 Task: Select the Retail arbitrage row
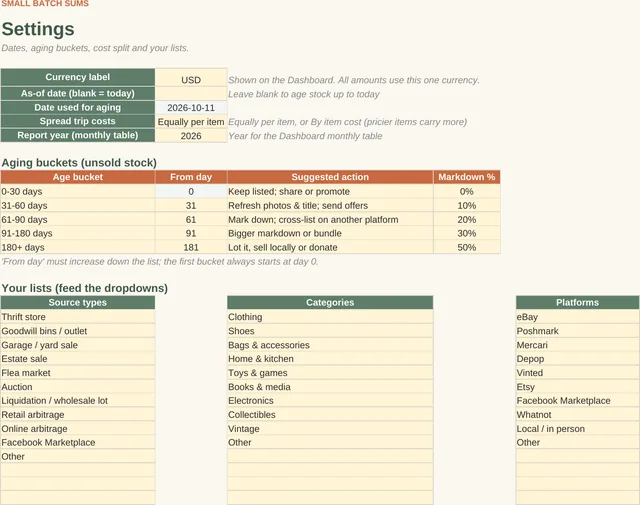(78, 414)
